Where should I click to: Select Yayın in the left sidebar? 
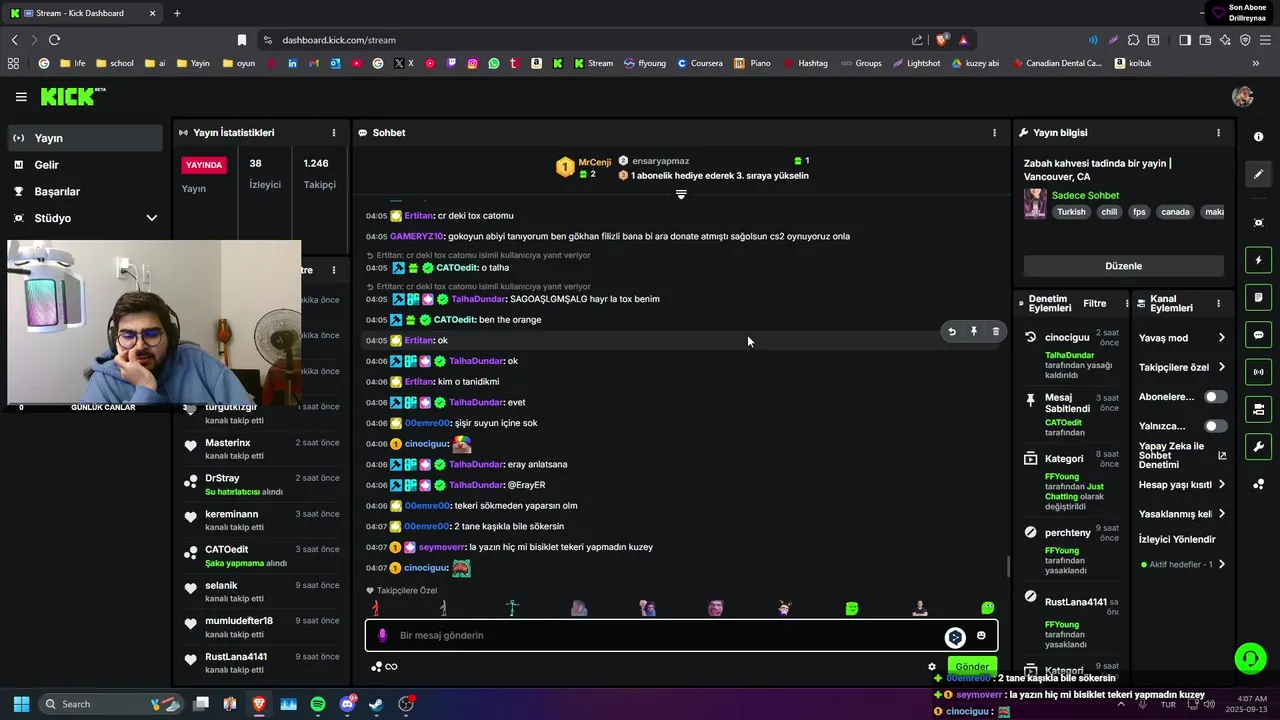(x=85, y=138)
